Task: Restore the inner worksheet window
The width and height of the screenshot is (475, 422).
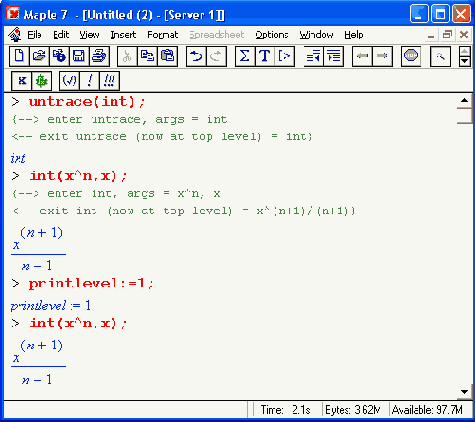Action: [x=447, y=35]
